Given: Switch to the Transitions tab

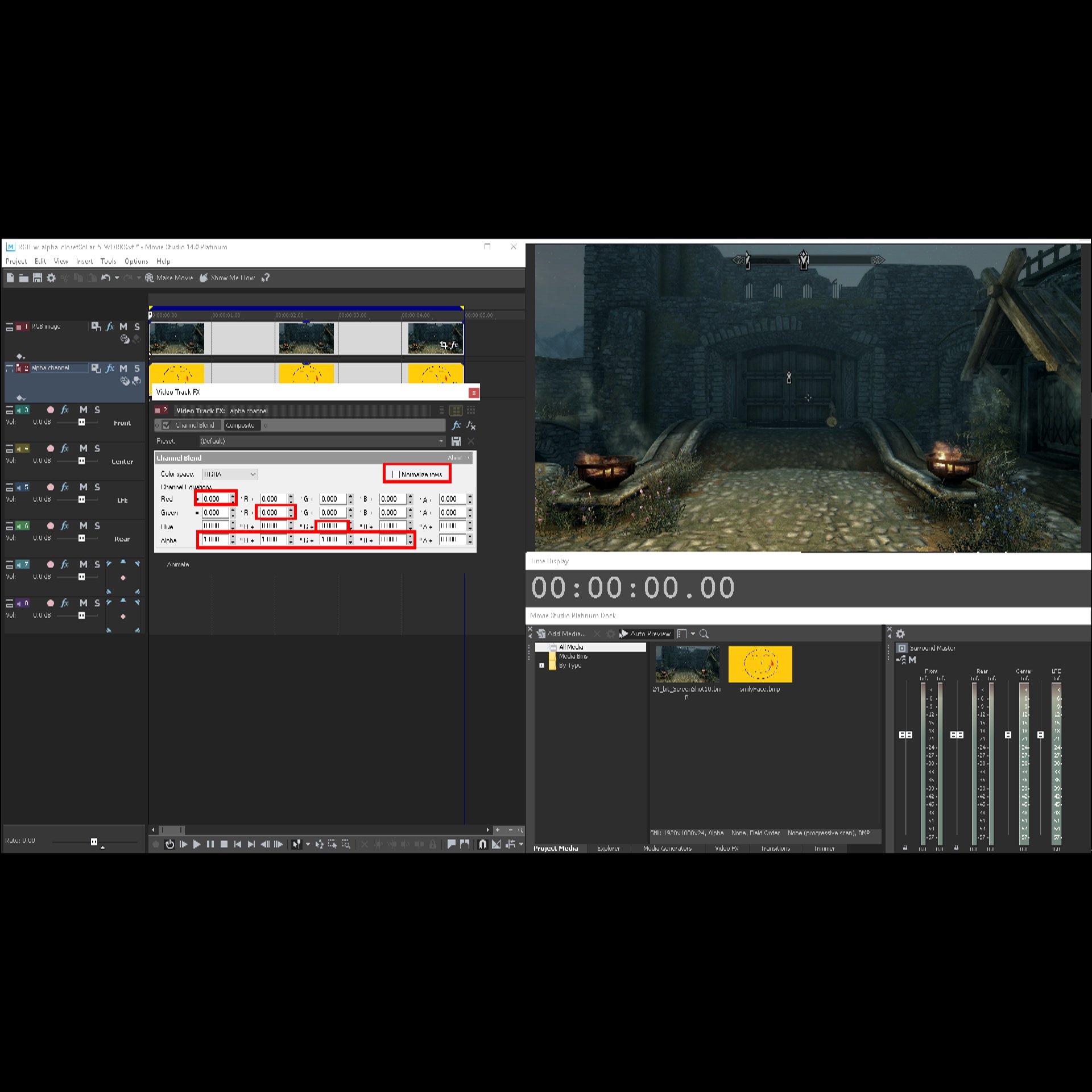Looking at the screenshot, I should 775,848.
